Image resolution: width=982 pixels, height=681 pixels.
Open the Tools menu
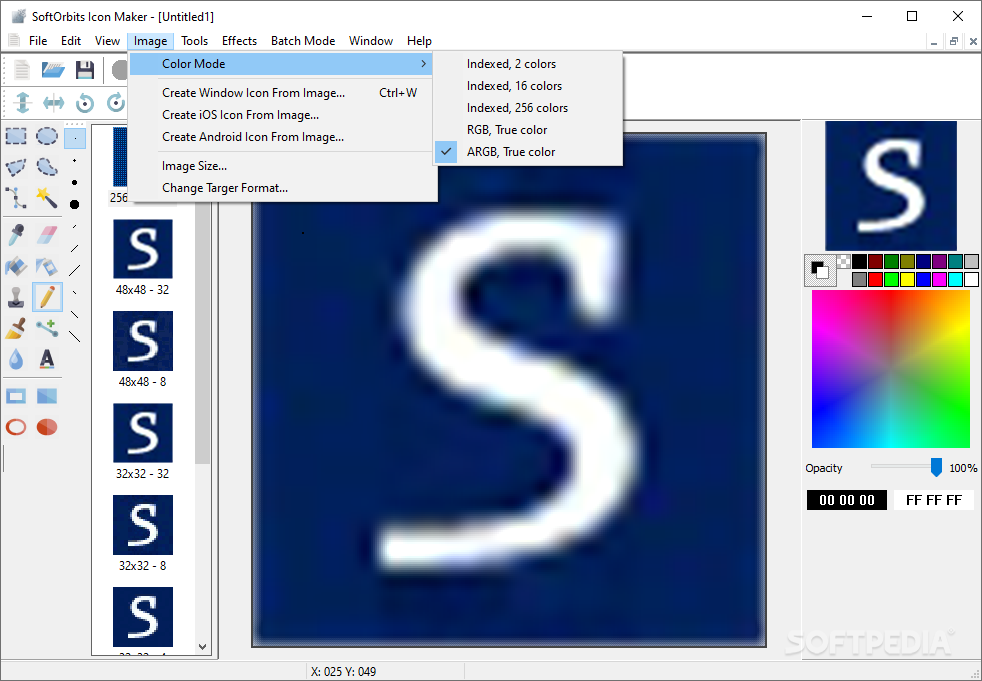tap(195, 41)
